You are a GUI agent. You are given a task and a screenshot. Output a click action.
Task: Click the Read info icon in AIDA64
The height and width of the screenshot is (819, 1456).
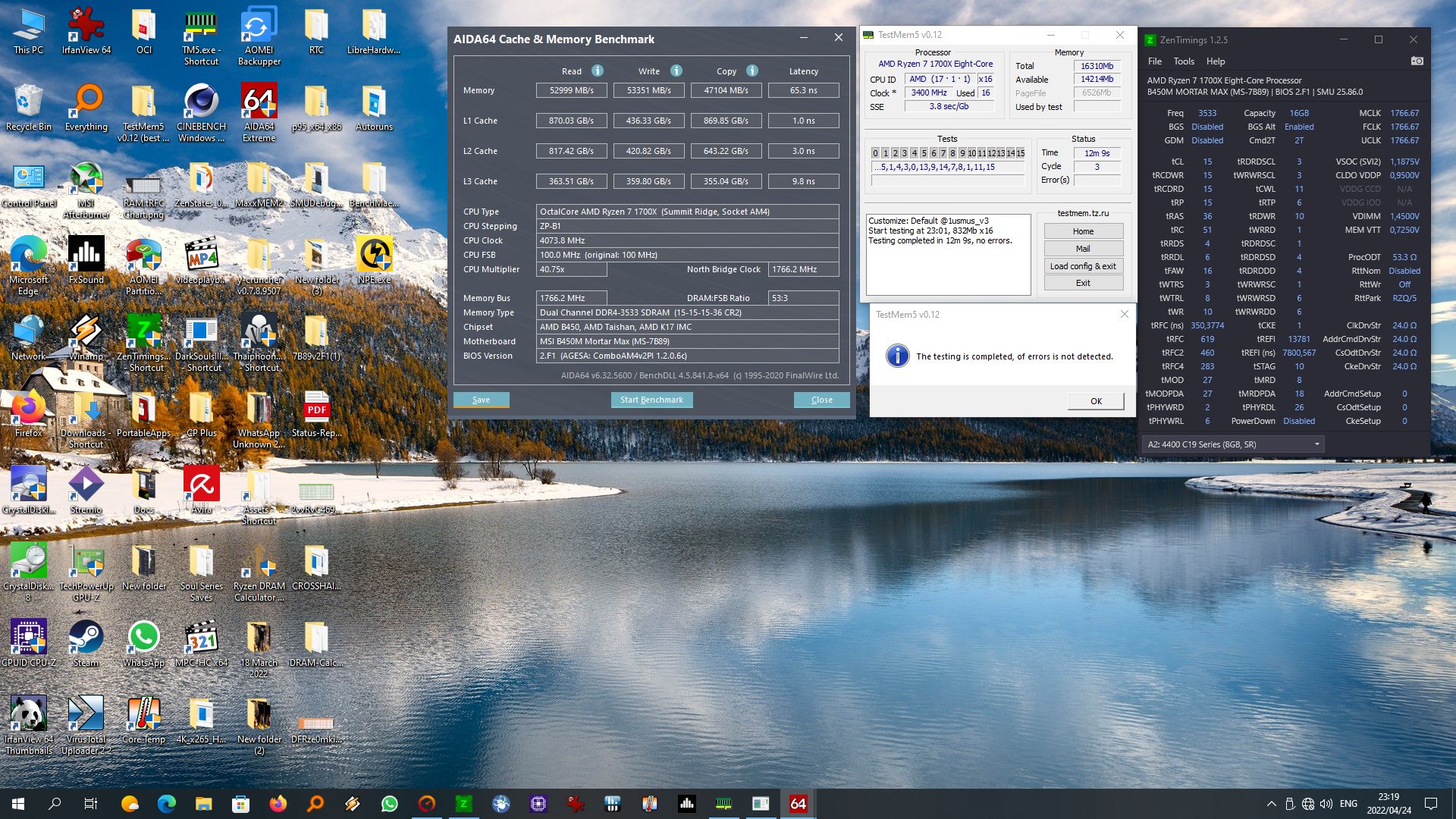(x=598, y=71)
